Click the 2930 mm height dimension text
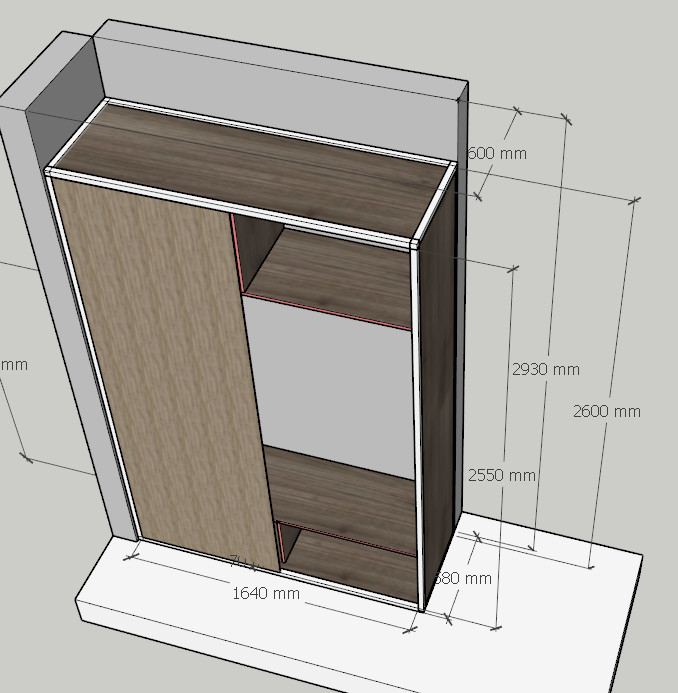Image resolution: width=678 pixels, height=693 pixels. coord(545,369)
